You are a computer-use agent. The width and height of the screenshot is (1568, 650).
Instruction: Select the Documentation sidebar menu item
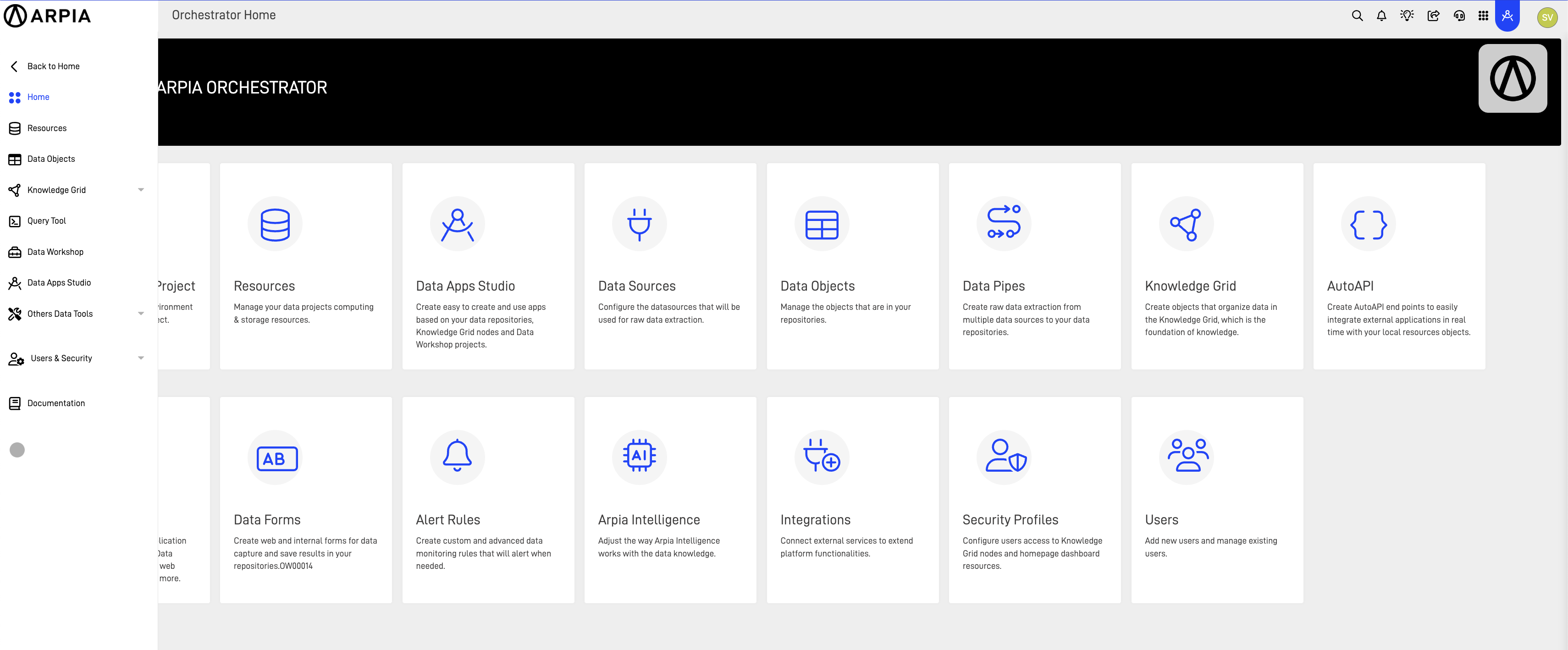click(x=56, y=403)
